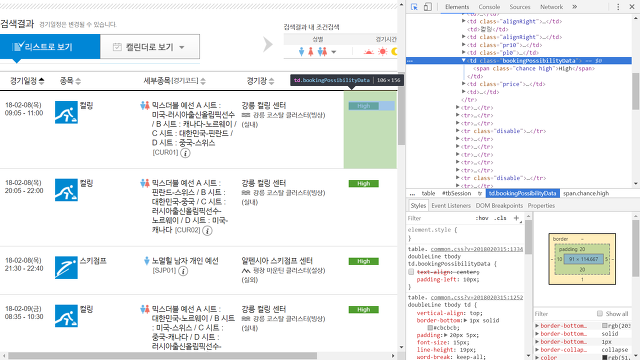Screen dimensions: 640x360
Task: Click the box model content size 91 × 114.667
Action: pos(583,259)
